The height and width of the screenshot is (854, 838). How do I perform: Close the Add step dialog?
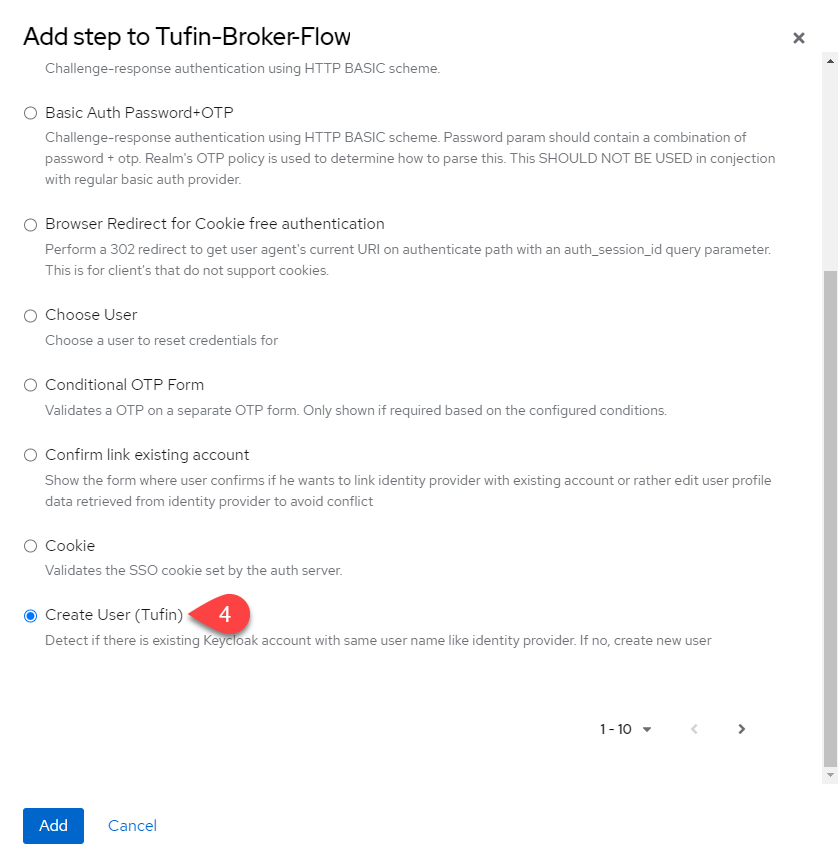(x=798, y=38)
